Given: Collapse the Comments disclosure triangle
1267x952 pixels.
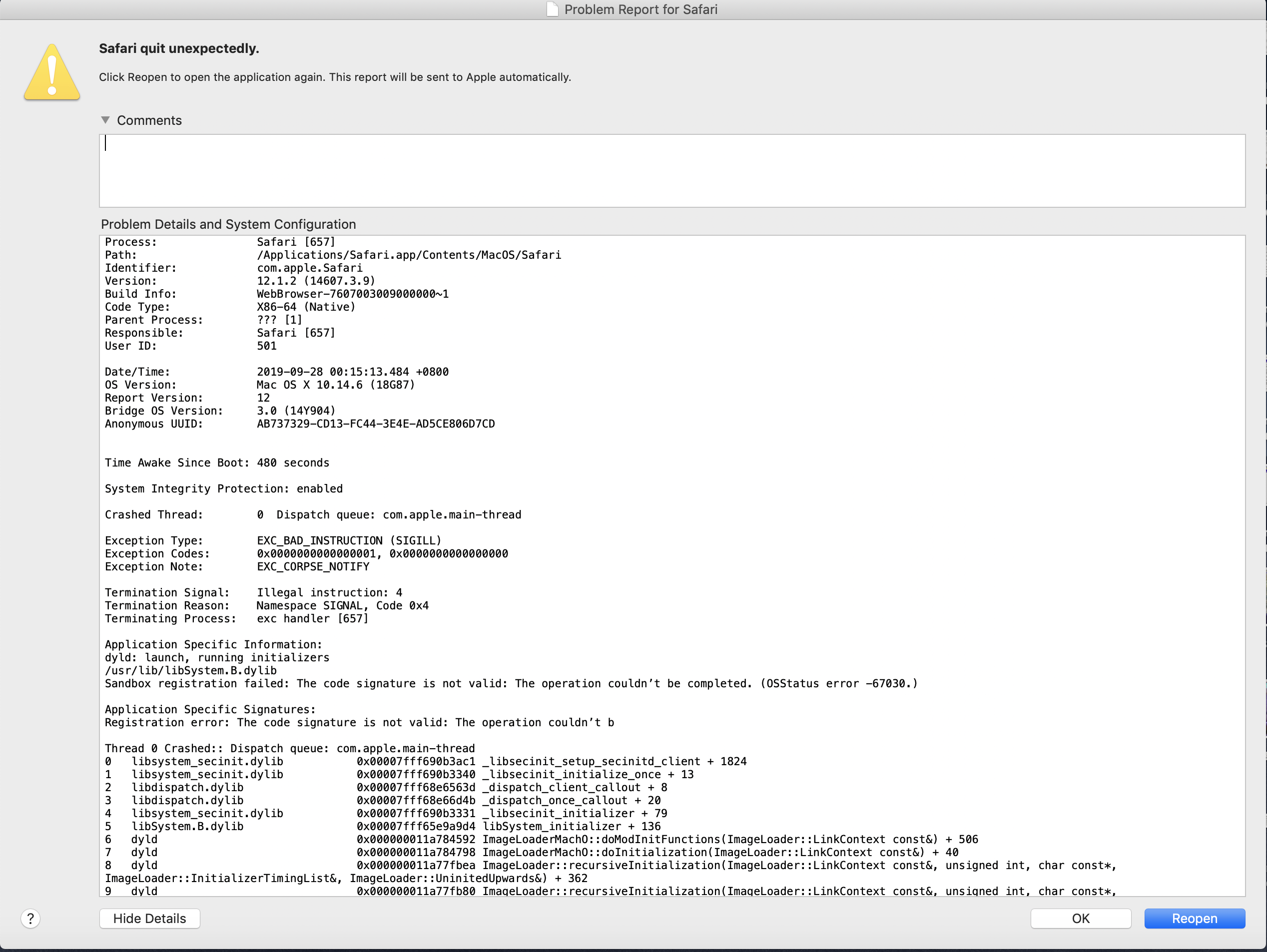Looking at the screenshot, I should (105, 120).
